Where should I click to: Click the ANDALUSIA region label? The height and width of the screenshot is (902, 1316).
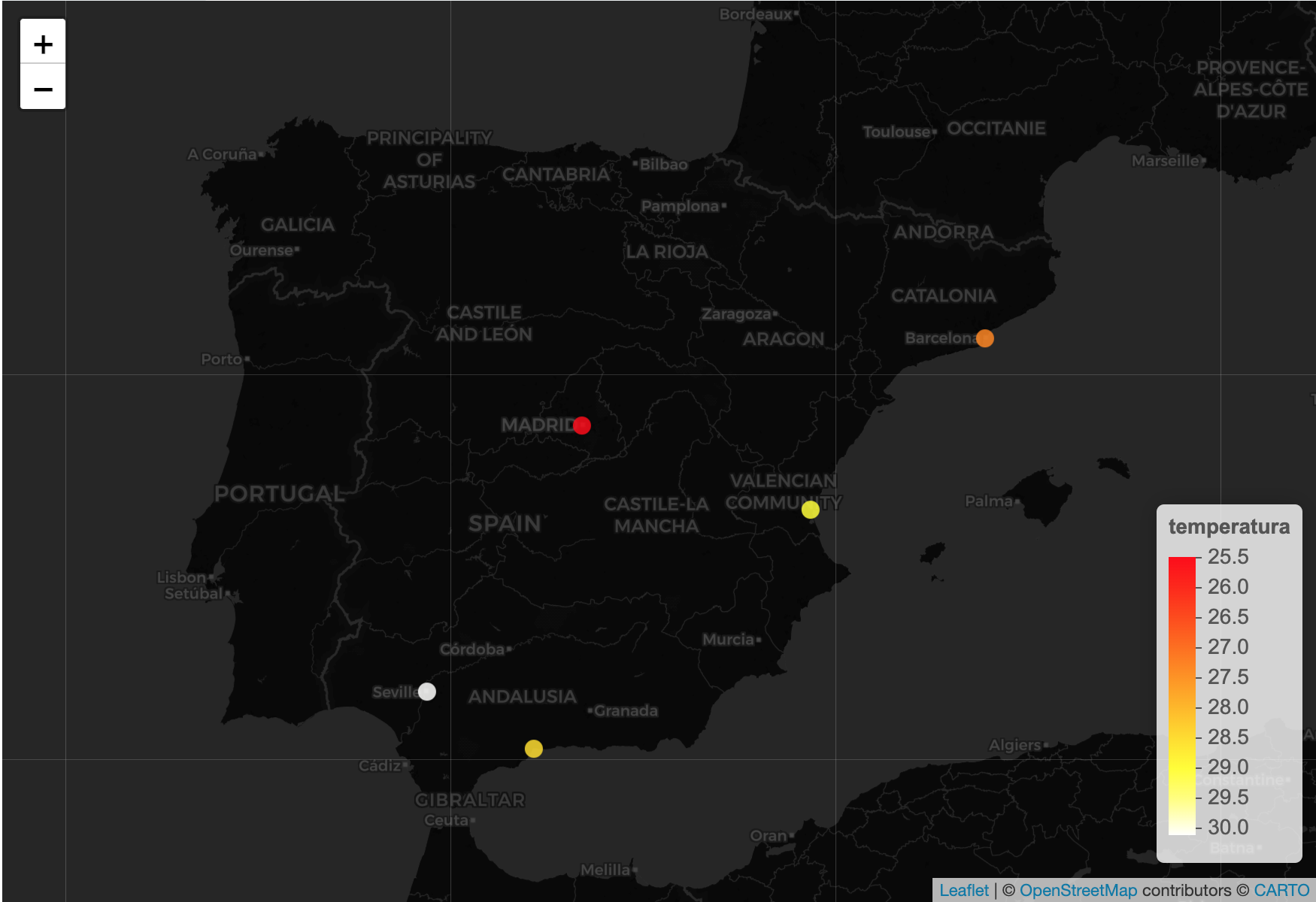pyautogui.click(x=522, y=698)
